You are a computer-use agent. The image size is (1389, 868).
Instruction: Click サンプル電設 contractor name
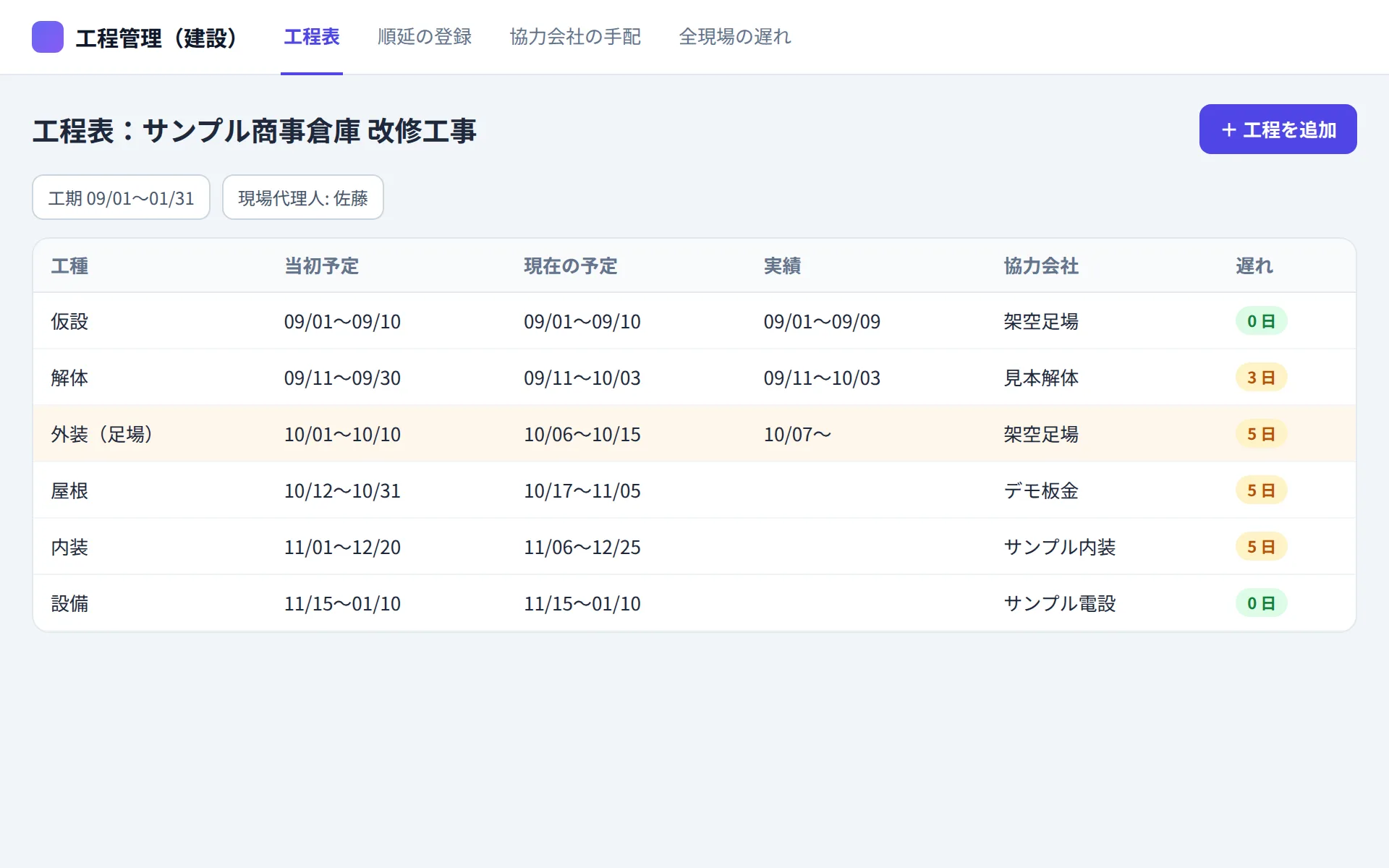(x=1060, y=603)
